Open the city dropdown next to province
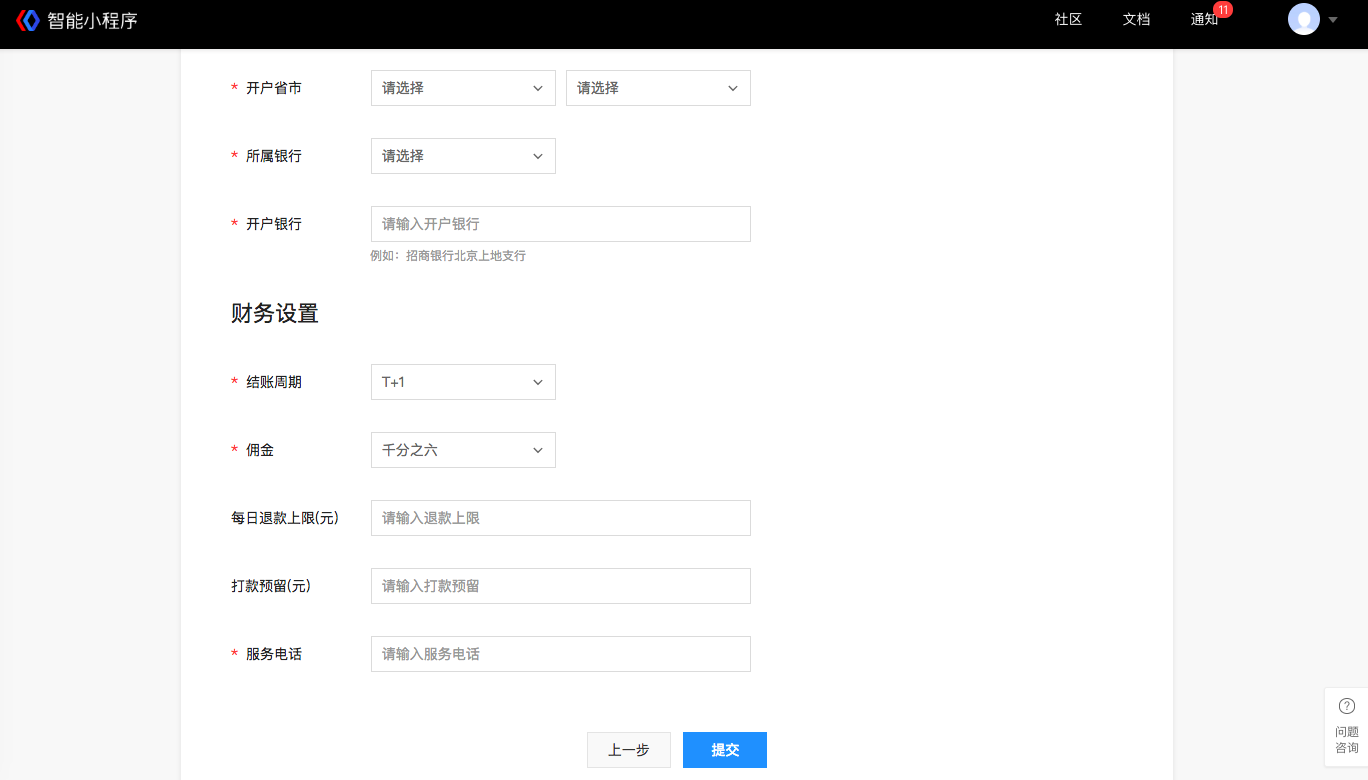The height and width of the screenshot is (780, 1368). (657, 88)
